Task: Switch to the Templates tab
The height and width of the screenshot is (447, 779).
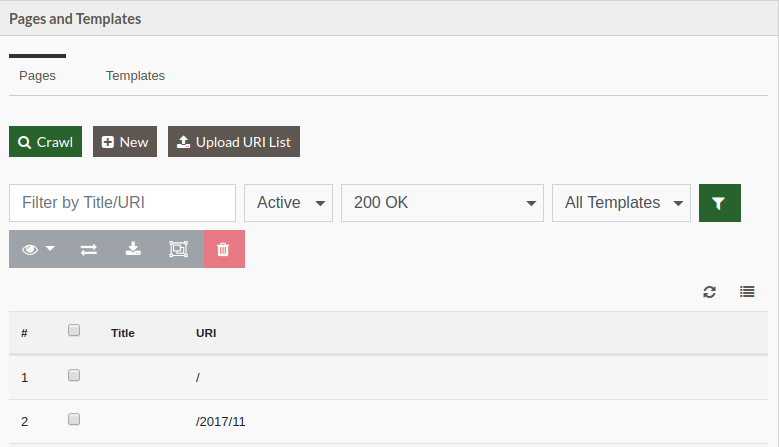Action: point(135,75)
